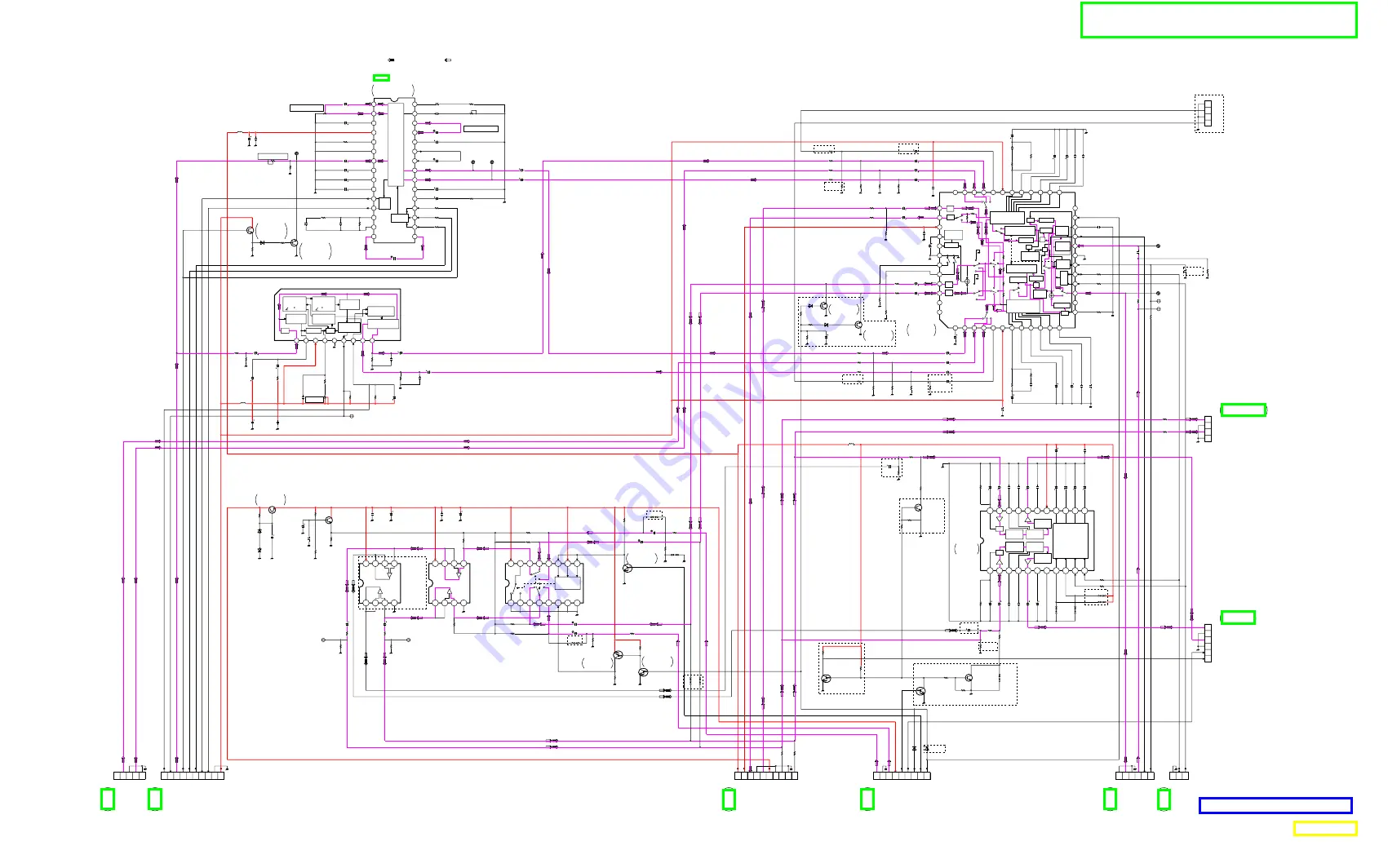Click the large square IC with the magenta internal blocks

(x=1007, y=260)
